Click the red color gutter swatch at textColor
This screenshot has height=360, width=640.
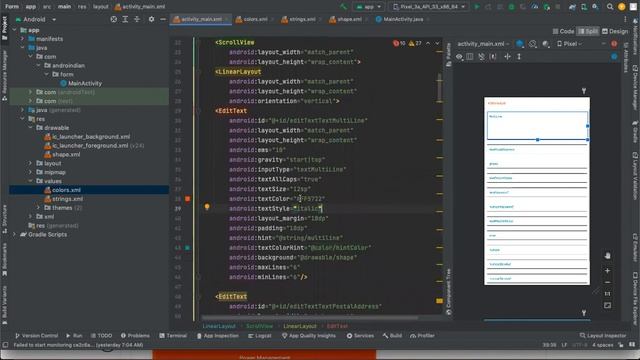188,199
